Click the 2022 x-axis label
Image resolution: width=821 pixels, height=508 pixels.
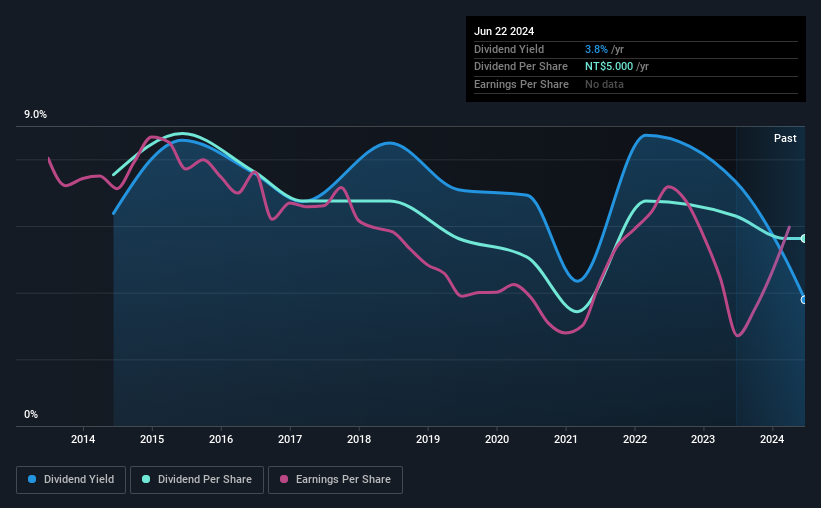coord(635,439)
